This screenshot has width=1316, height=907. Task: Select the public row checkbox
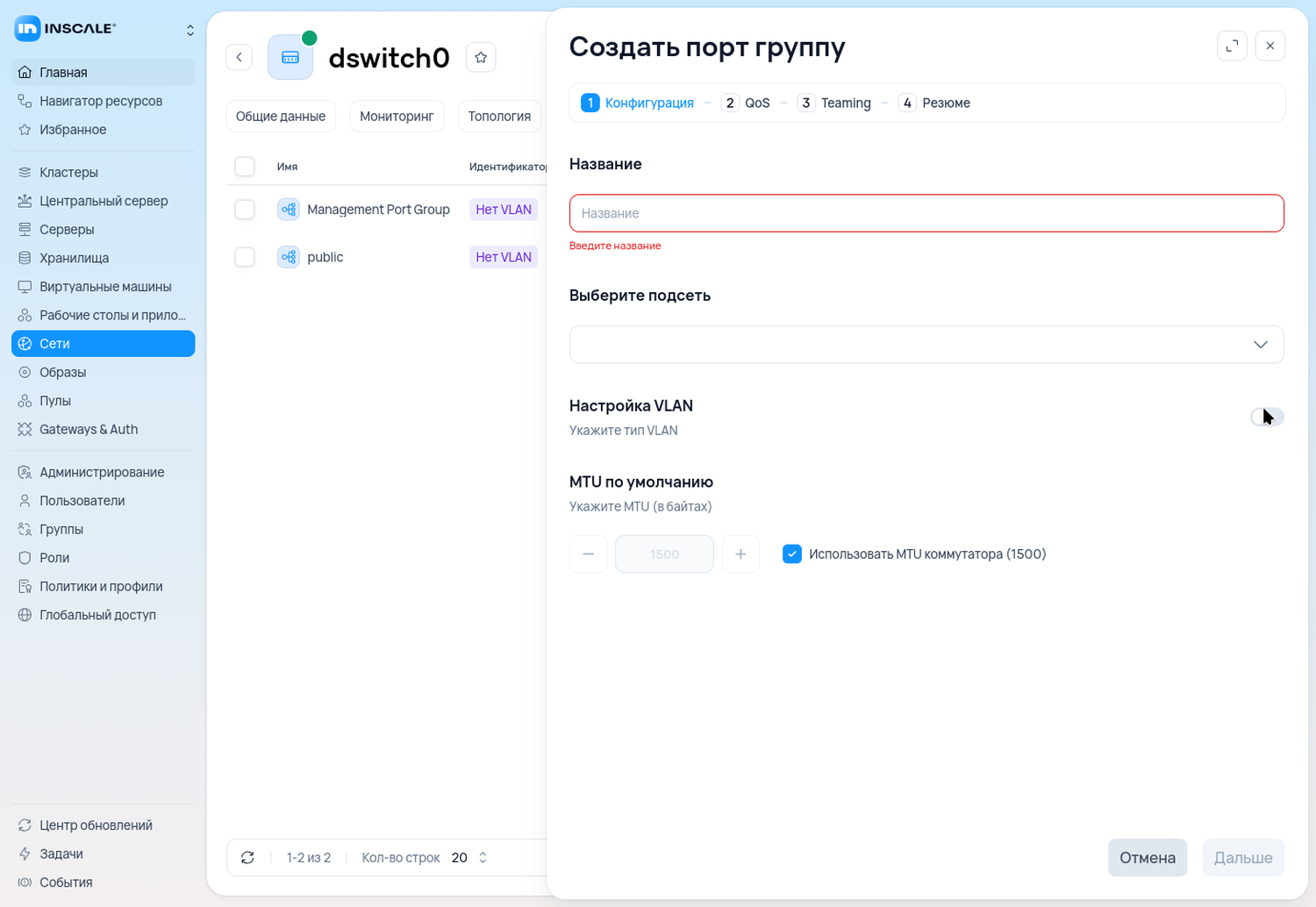point(245,257)
